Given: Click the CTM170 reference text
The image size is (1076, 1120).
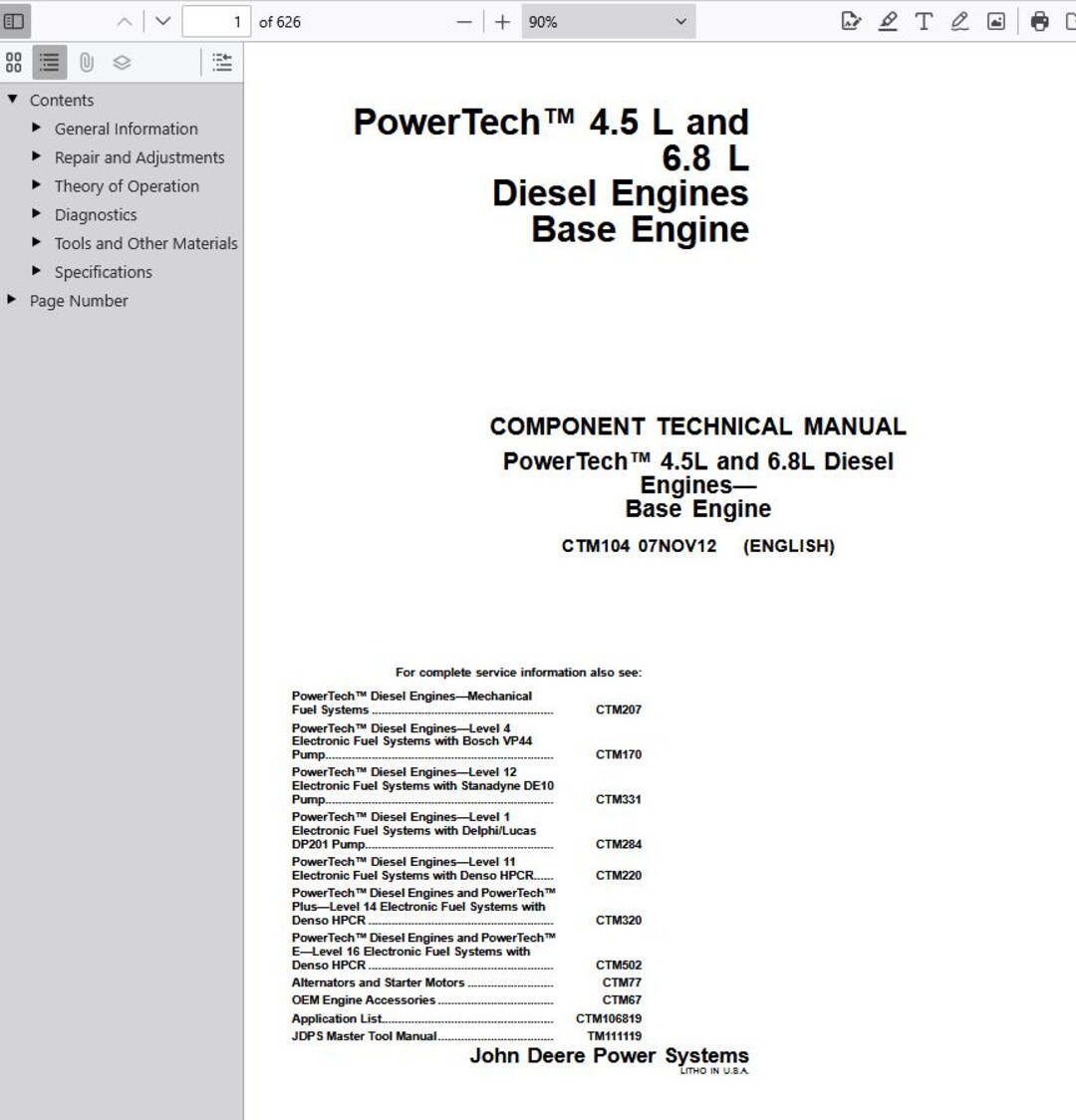Looking at the screenshot, I should 619,754.
